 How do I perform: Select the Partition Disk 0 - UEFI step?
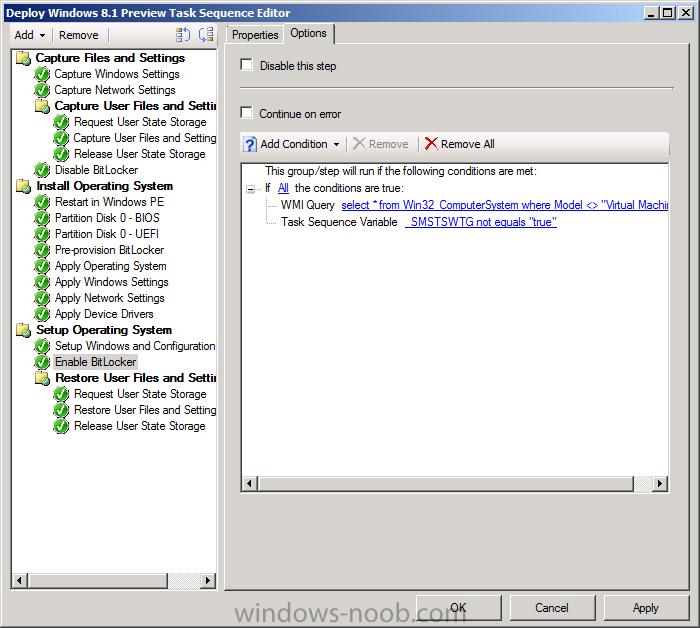pos(107,234)
